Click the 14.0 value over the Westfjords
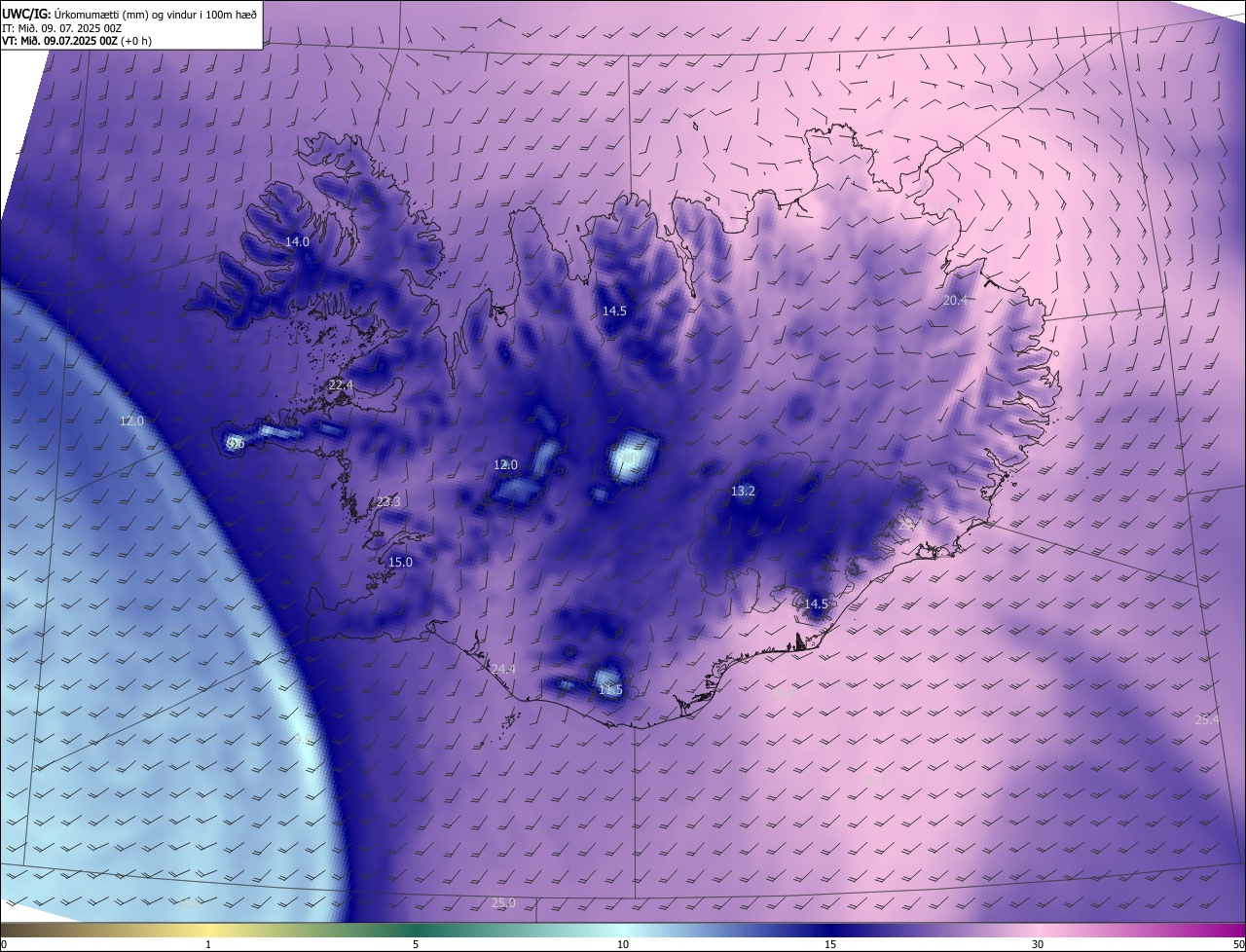Viewport: 1246px width, 952px height. (x=297, y=241)
